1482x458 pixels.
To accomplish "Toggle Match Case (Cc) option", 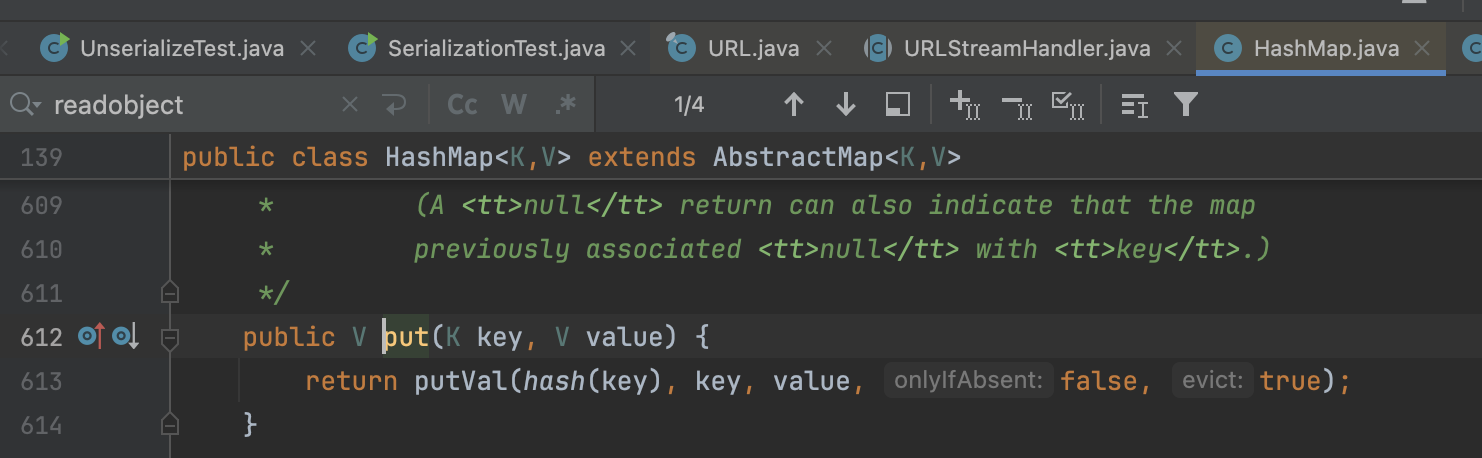I will (x=462, y=105).
